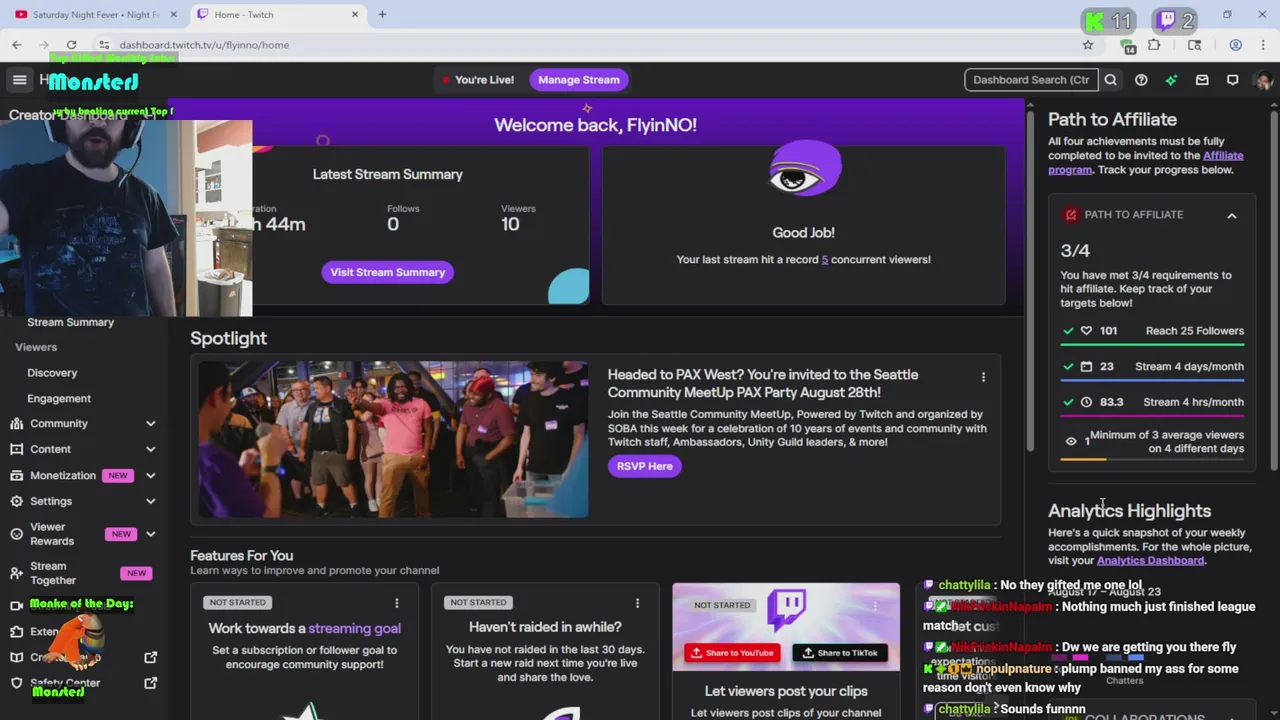Reload the page in browser

[71, 45]
